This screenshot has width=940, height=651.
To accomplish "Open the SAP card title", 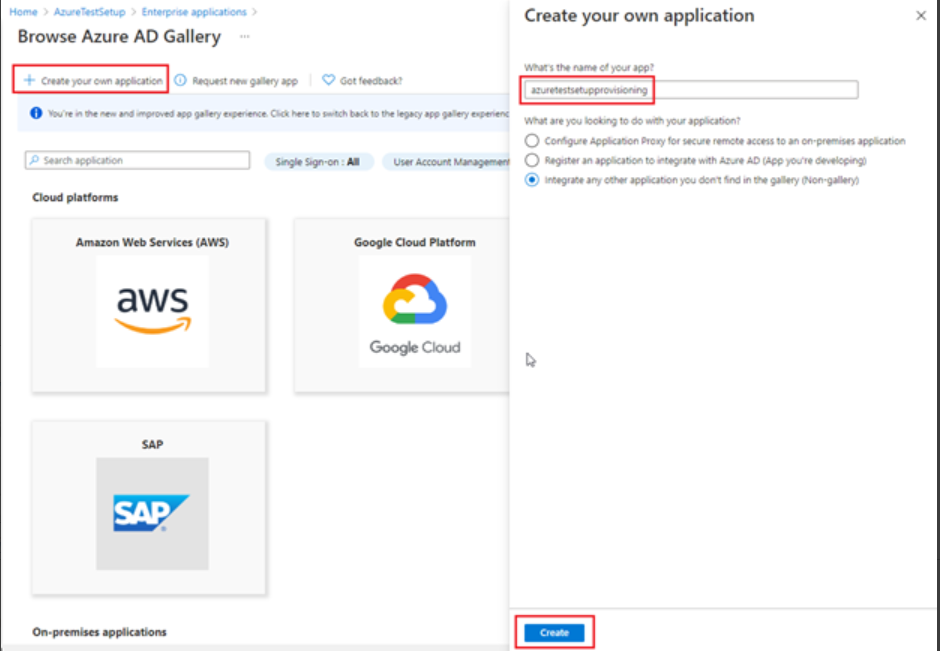I will click(x=152, y=444).
